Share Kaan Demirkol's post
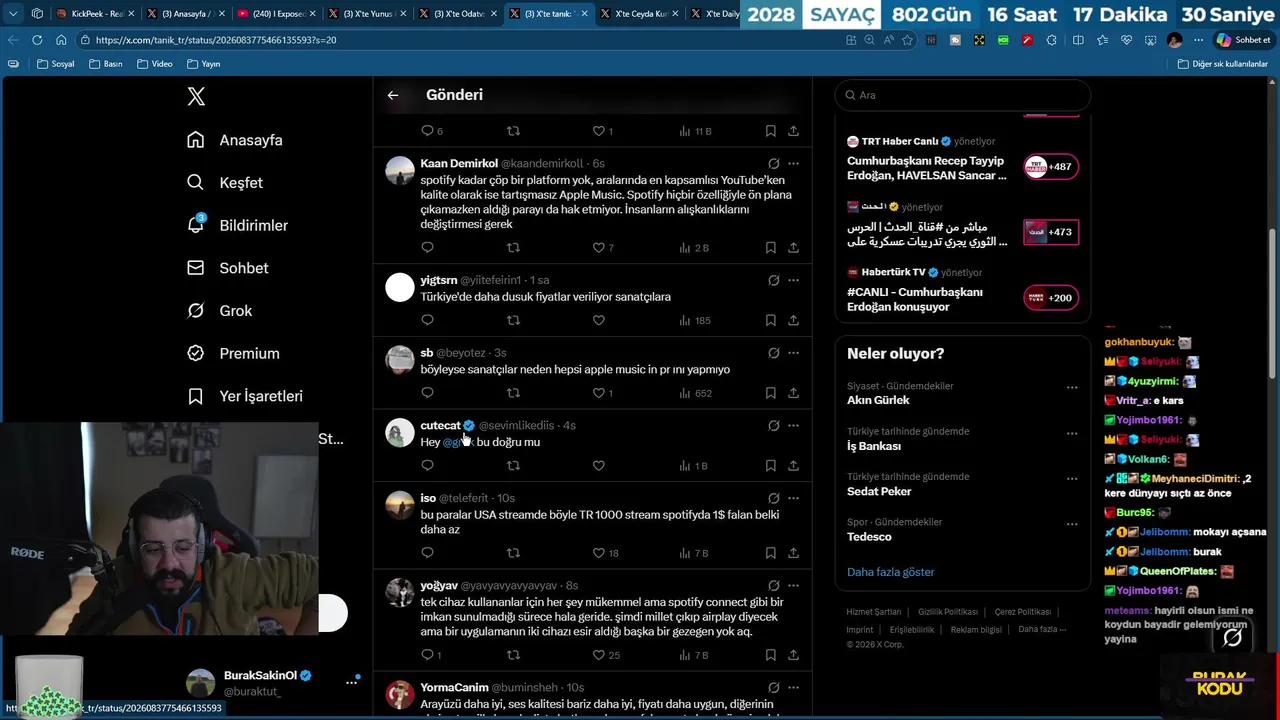Screen dimensions: 1280x720 coord(793,247)
